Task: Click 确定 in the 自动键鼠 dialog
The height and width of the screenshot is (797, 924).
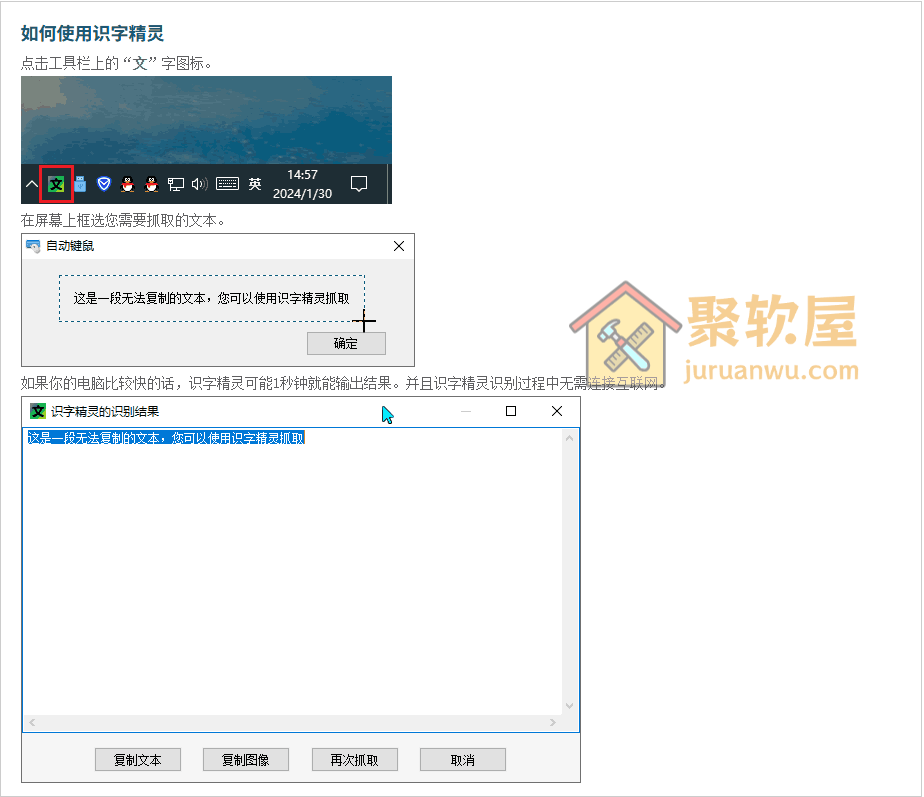Action: pos(346,343)
